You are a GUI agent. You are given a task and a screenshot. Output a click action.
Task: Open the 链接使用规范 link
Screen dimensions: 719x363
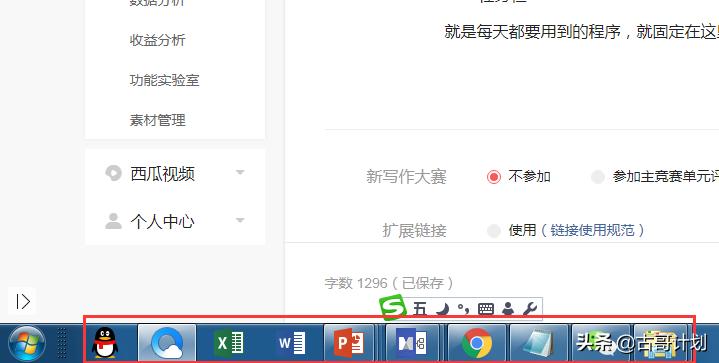pyautogui.click(x=592, y=230)
